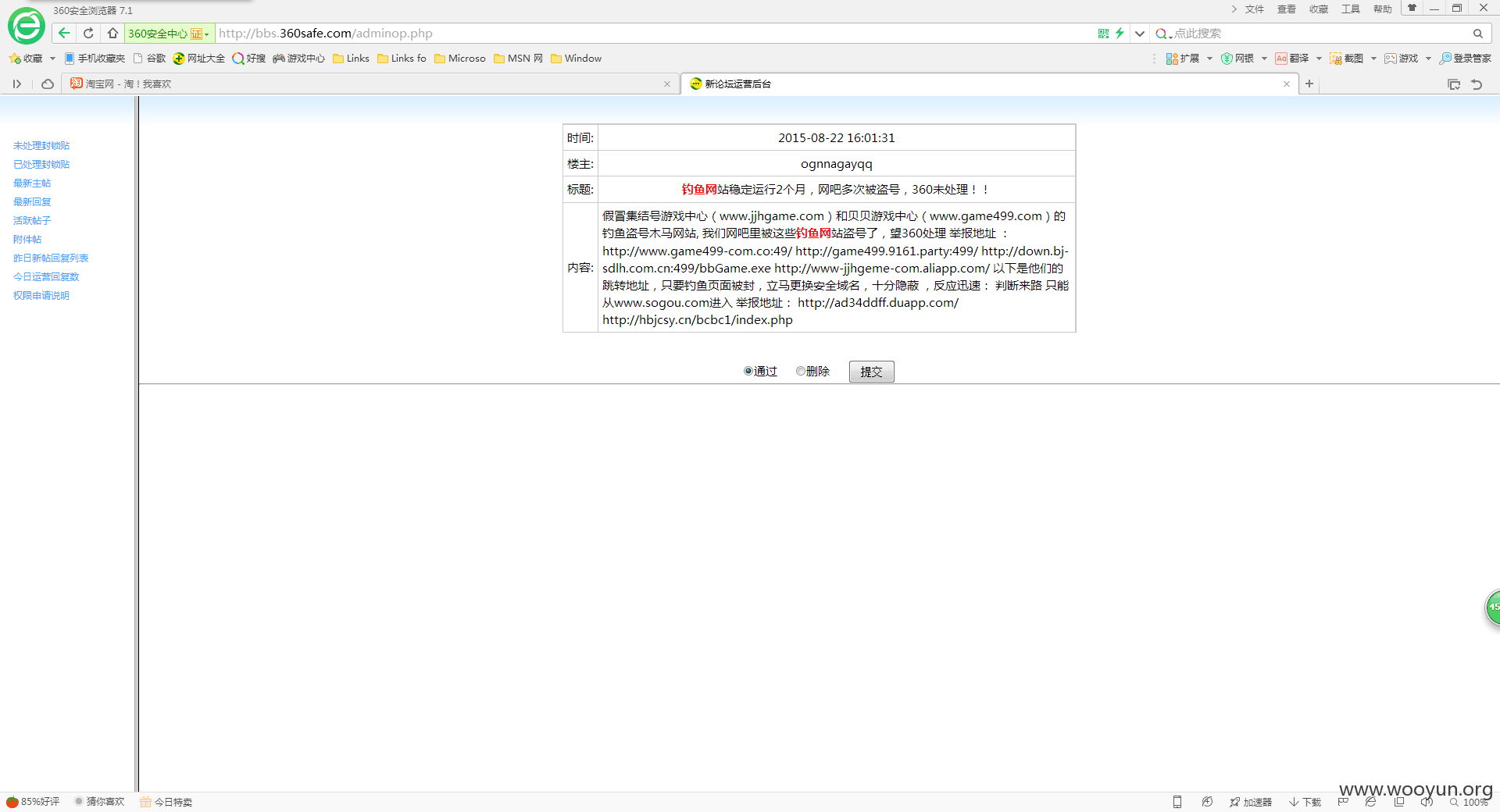Open the sidebar toggle icon left of tabs
Image resolution: width=1500 pixels, height=812 pixels.
17,84
